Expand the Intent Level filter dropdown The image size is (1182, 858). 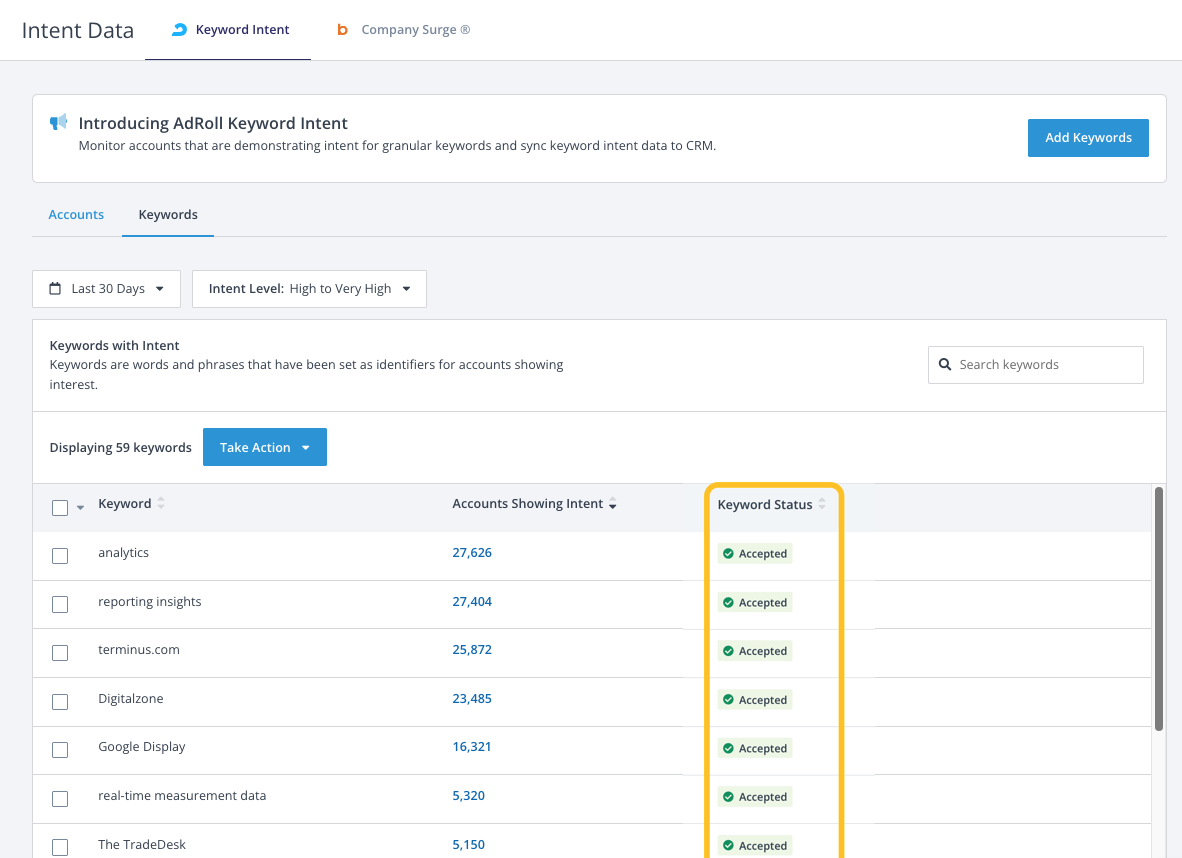click(309, 289)
